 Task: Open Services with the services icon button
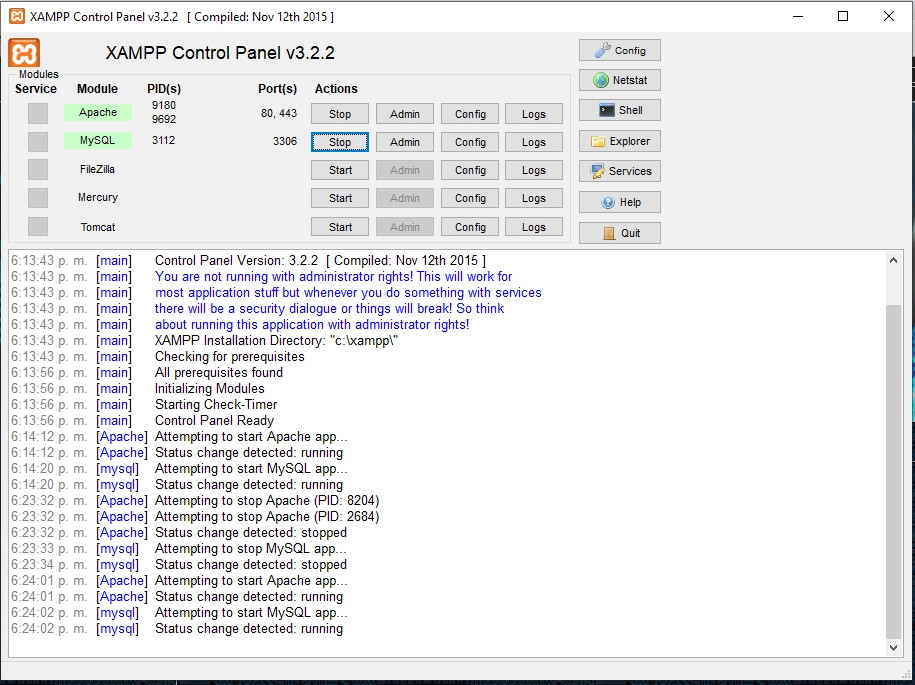click(619, 171)
